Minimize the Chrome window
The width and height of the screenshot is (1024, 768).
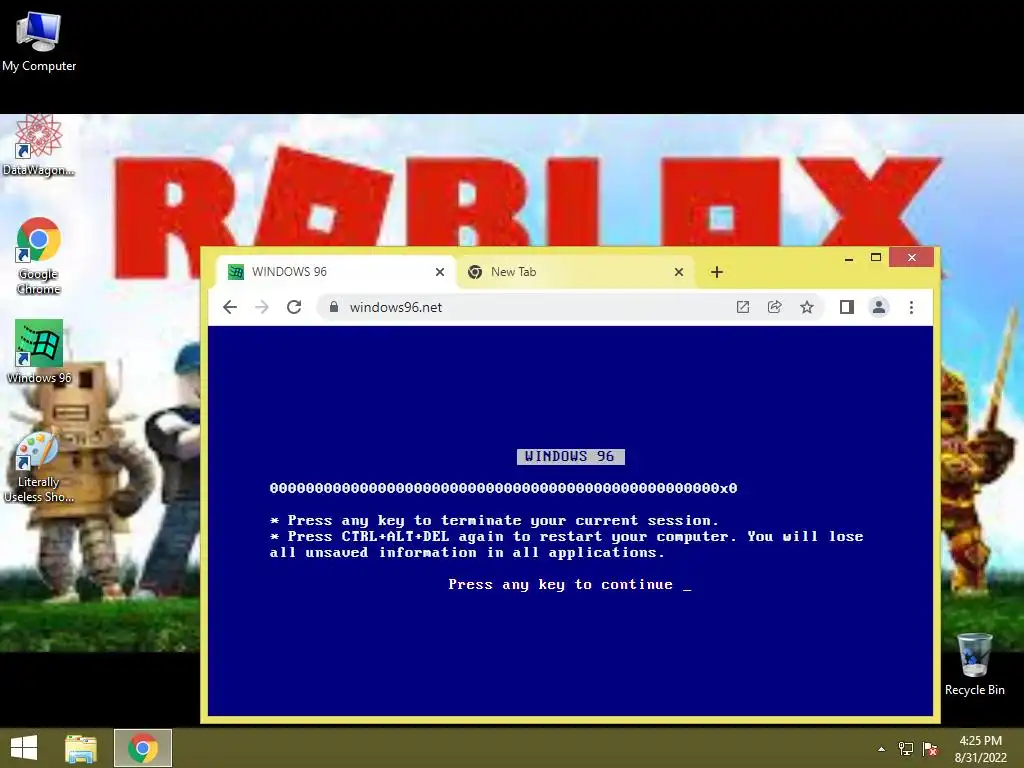[849, 258]
